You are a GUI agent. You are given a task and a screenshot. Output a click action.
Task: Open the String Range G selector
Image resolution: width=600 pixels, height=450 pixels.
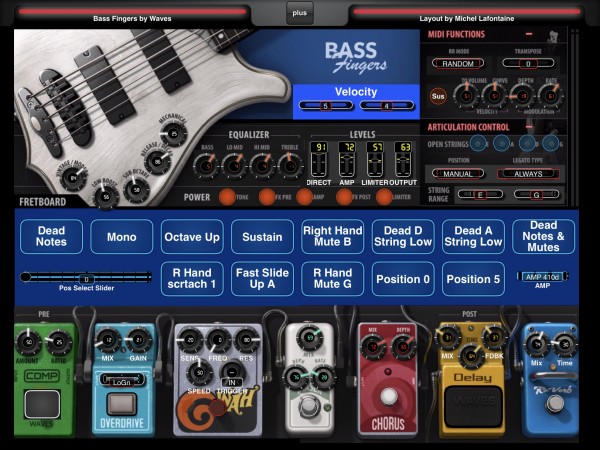536,195
